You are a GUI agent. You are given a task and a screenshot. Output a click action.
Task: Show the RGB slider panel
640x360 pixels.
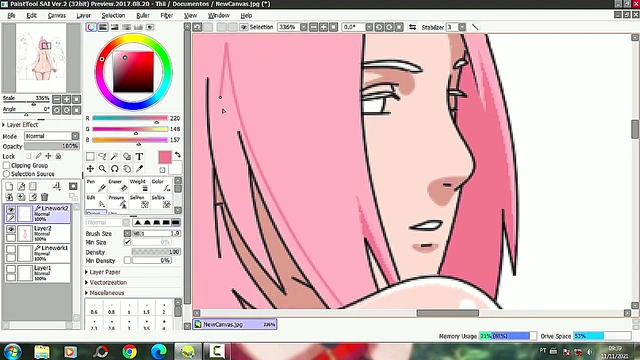[x=103, y=27]
